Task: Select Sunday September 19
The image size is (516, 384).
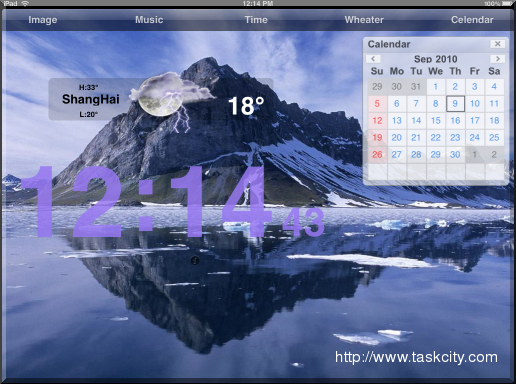Action: coord(377,138)
